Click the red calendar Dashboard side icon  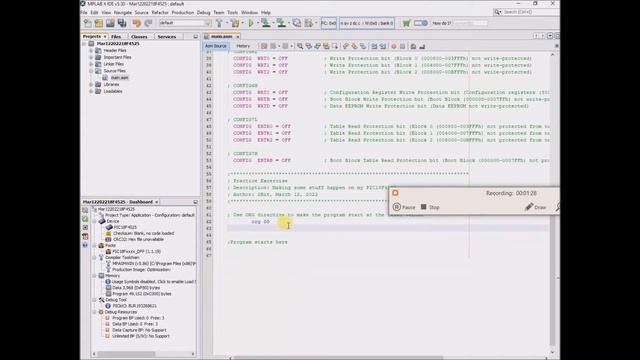pos(85,236)
